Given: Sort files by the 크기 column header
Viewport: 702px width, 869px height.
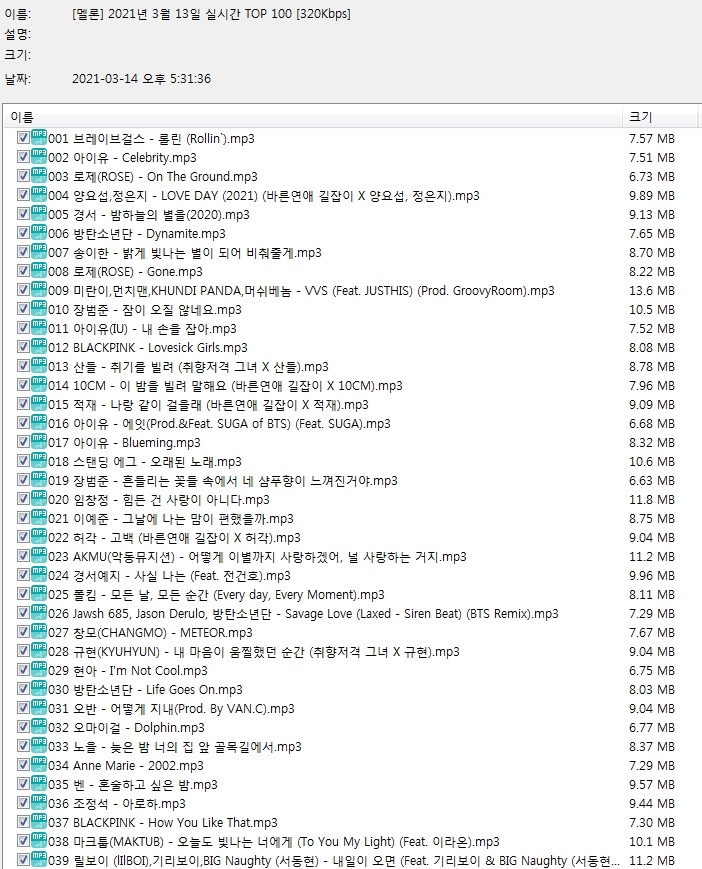Looking at the screenshot, I should point(659,117).
